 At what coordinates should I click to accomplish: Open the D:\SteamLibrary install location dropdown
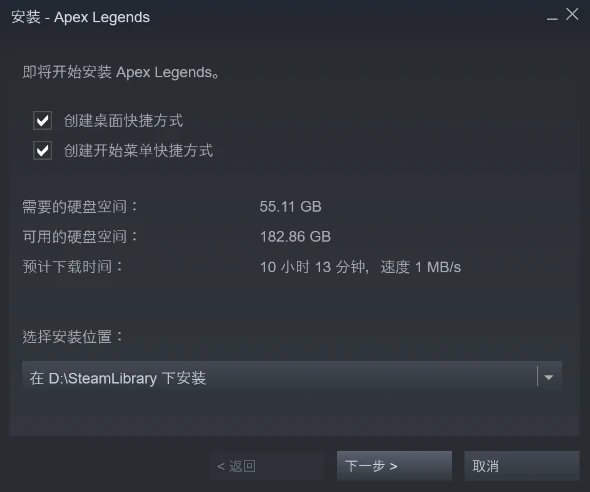point(292,377)
